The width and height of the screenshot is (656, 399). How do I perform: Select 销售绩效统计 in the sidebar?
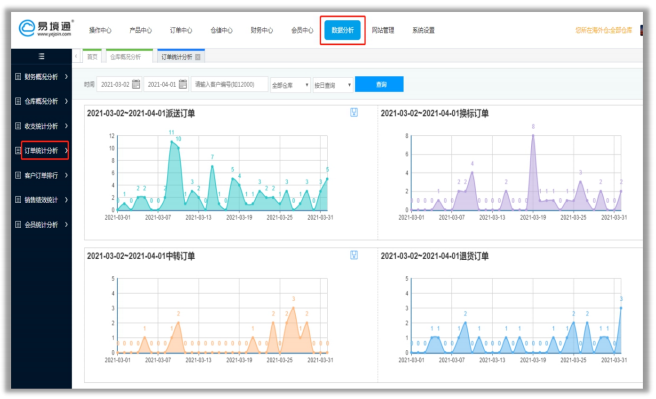[x=41, y=200]
